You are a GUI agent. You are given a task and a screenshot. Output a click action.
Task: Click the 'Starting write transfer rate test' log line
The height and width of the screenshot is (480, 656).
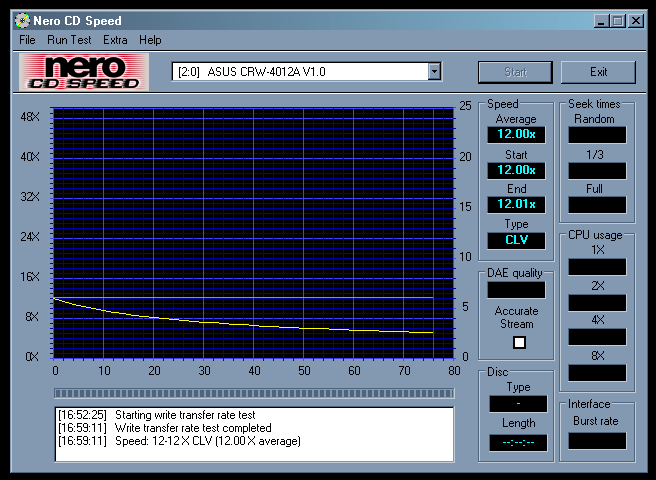(156, 415)
